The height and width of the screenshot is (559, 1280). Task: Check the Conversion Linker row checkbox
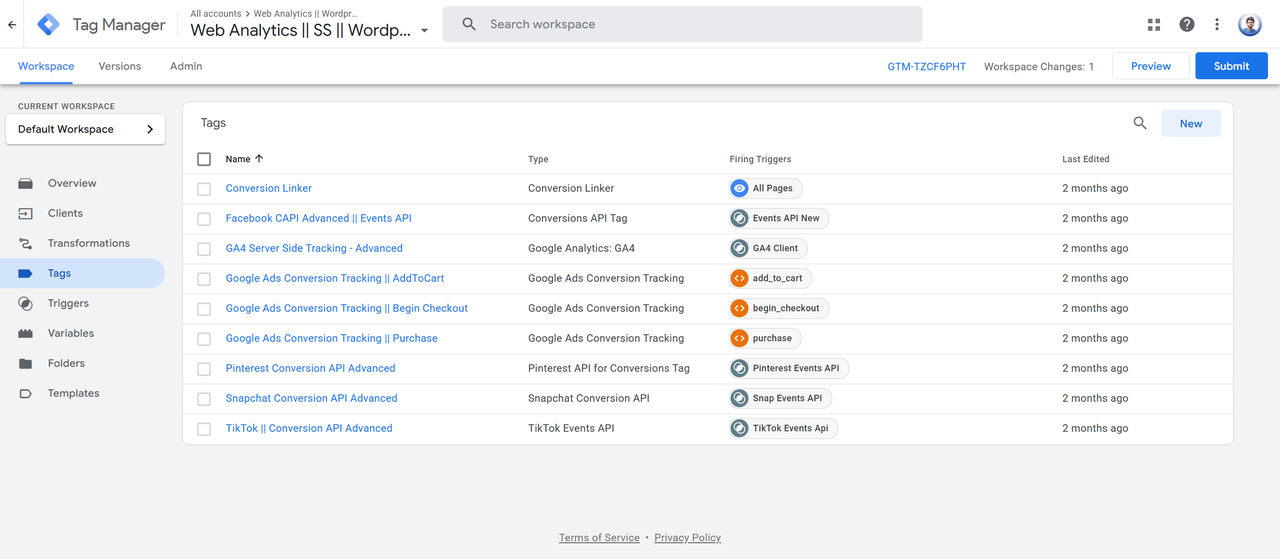(204, 188)
